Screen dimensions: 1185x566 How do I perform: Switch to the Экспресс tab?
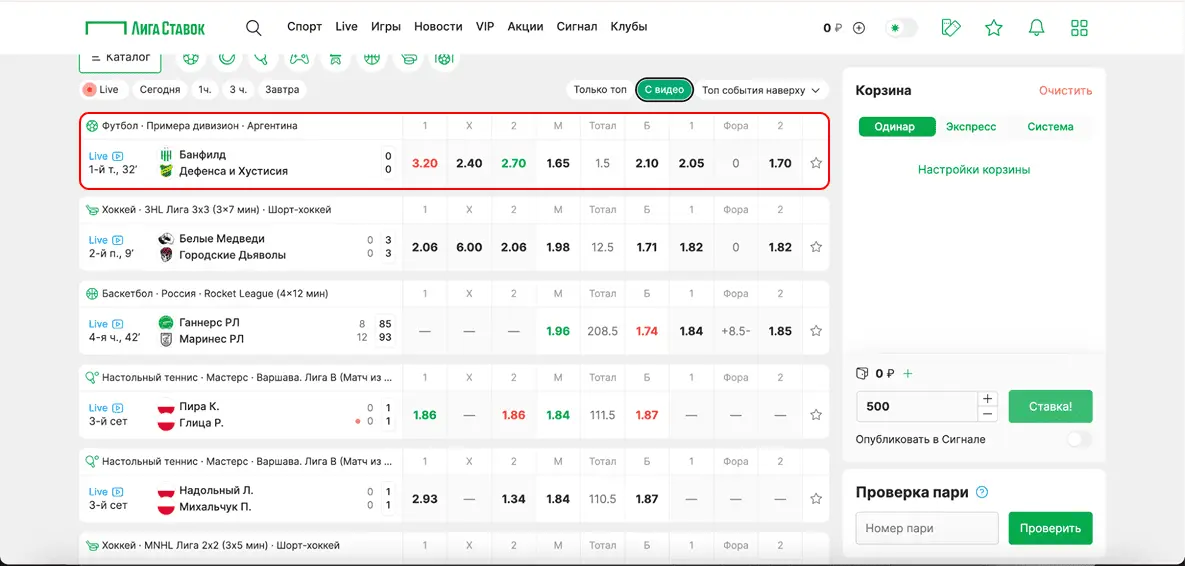971,127
